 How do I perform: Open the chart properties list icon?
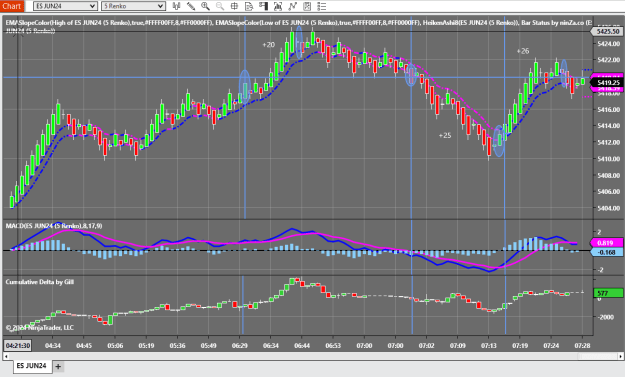321,6
